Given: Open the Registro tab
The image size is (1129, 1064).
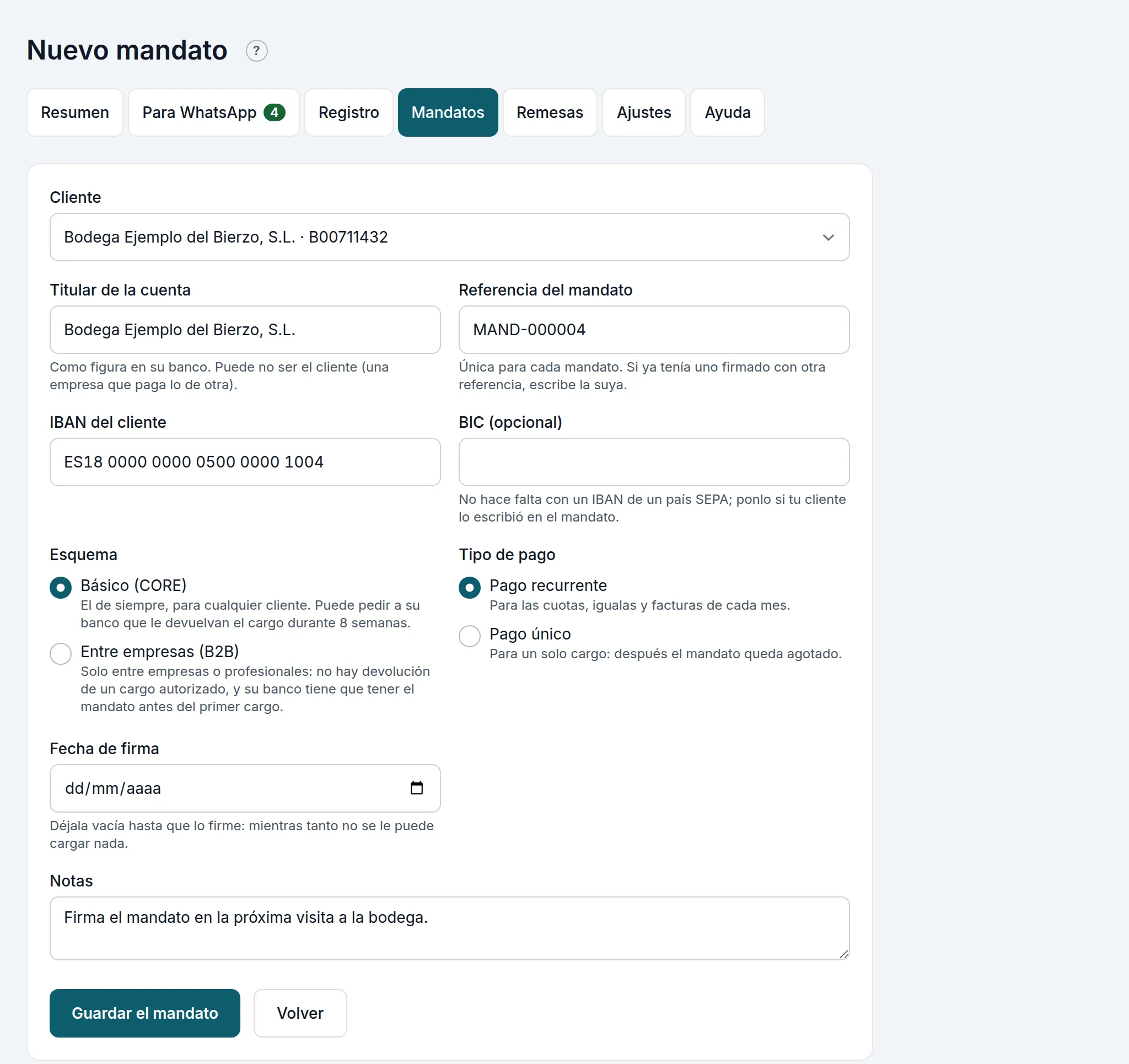Looking at the screenshot, I should [x=349, y=112].
